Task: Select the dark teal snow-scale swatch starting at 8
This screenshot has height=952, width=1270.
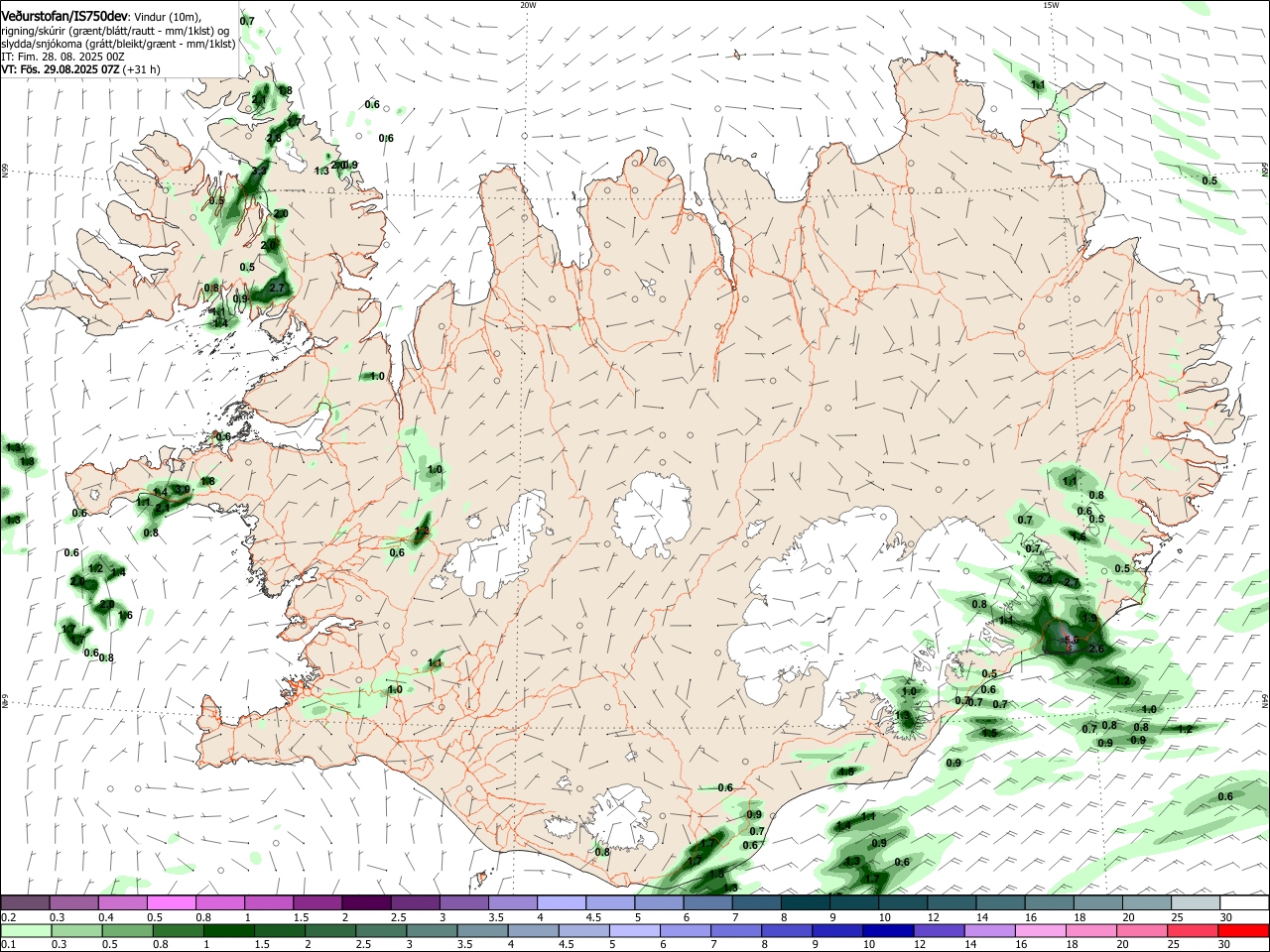Action: (806, 903)
